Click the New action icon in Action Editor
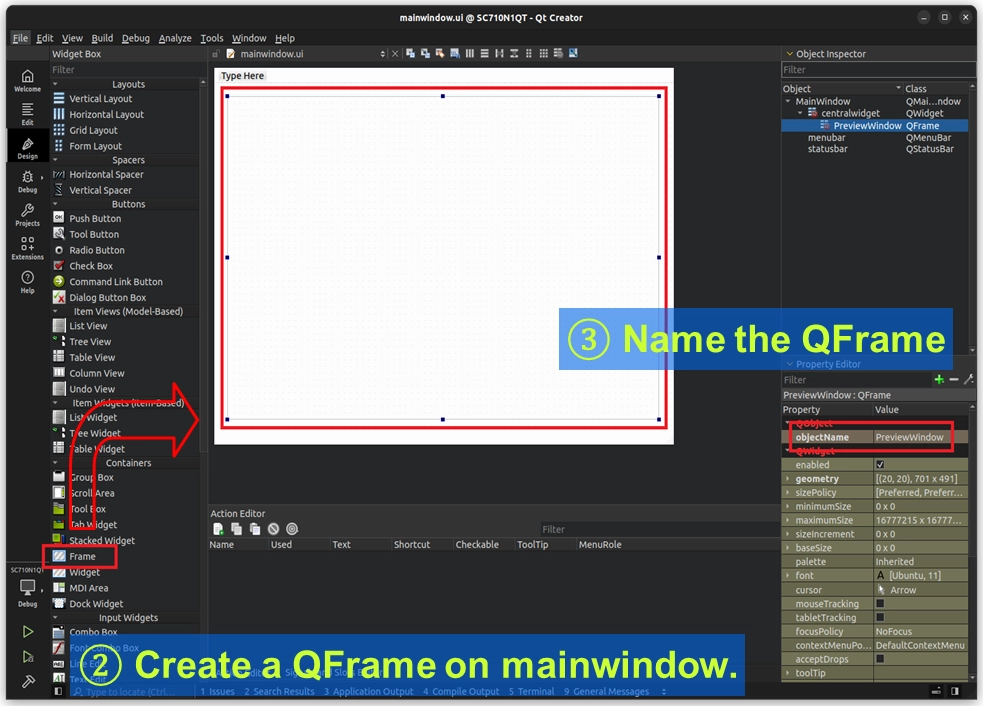The height and width of the screenshot is (710, 983). (x=218, y=529)
